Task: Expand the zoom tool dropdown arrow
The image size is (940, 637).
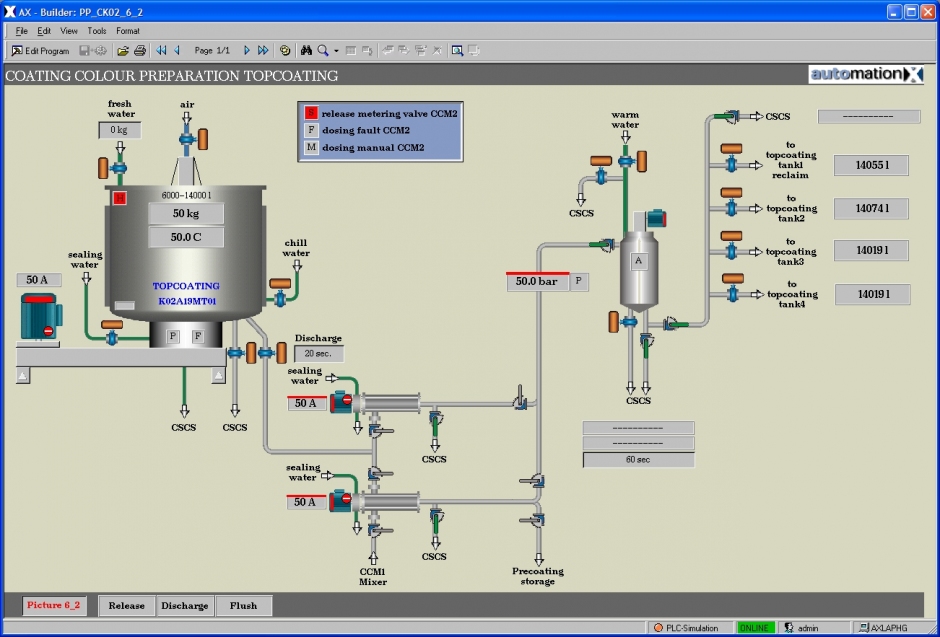Action: pos(336,52)
